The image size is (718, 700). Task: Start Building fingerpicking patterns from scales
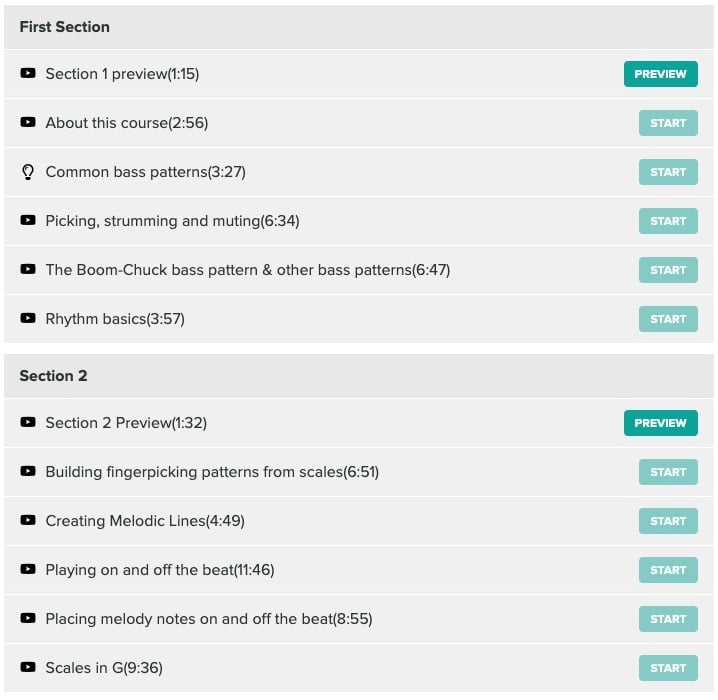[668, 472]
